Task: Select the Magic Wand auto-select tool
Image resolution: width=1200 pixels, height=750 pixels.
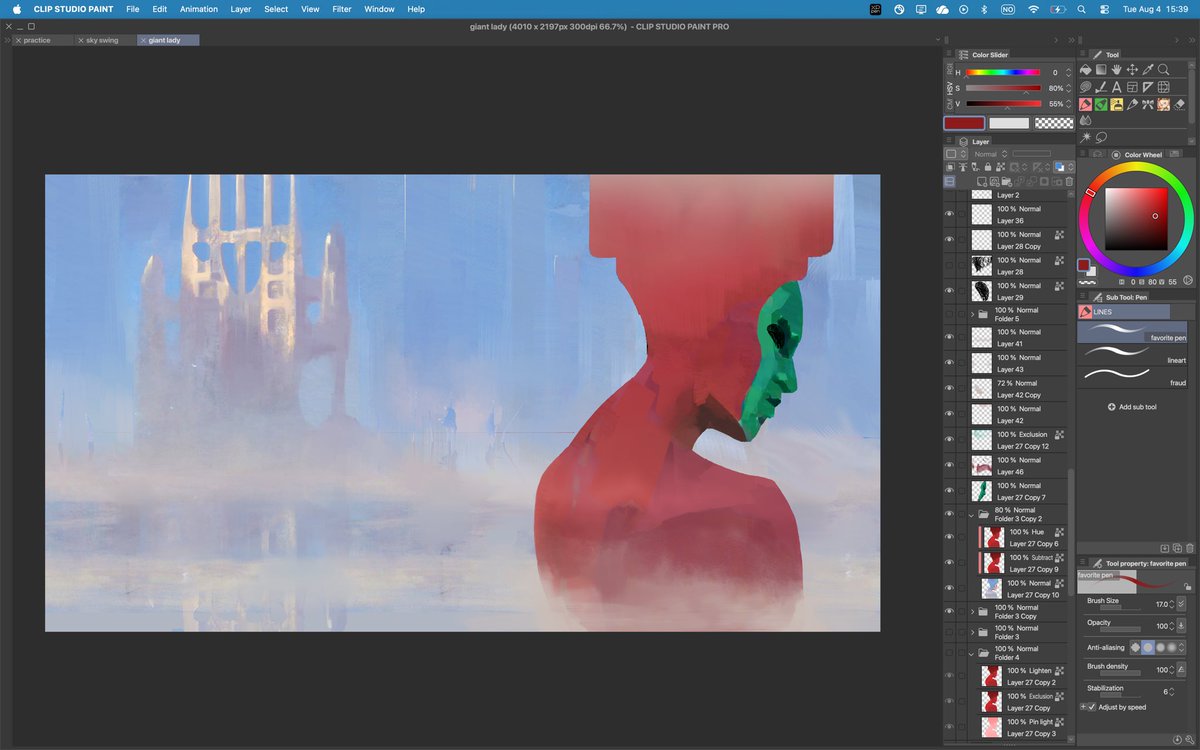Action: (x=1086, y=137)
